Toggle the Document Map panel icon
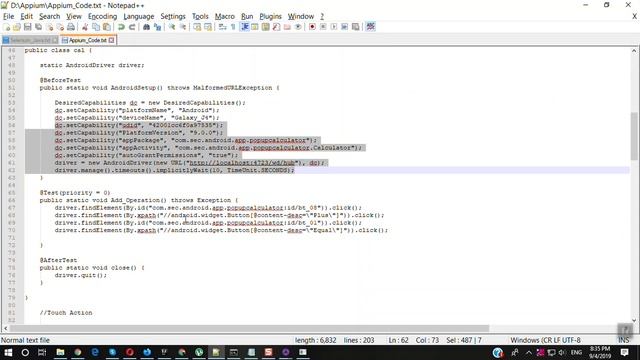 266,27
